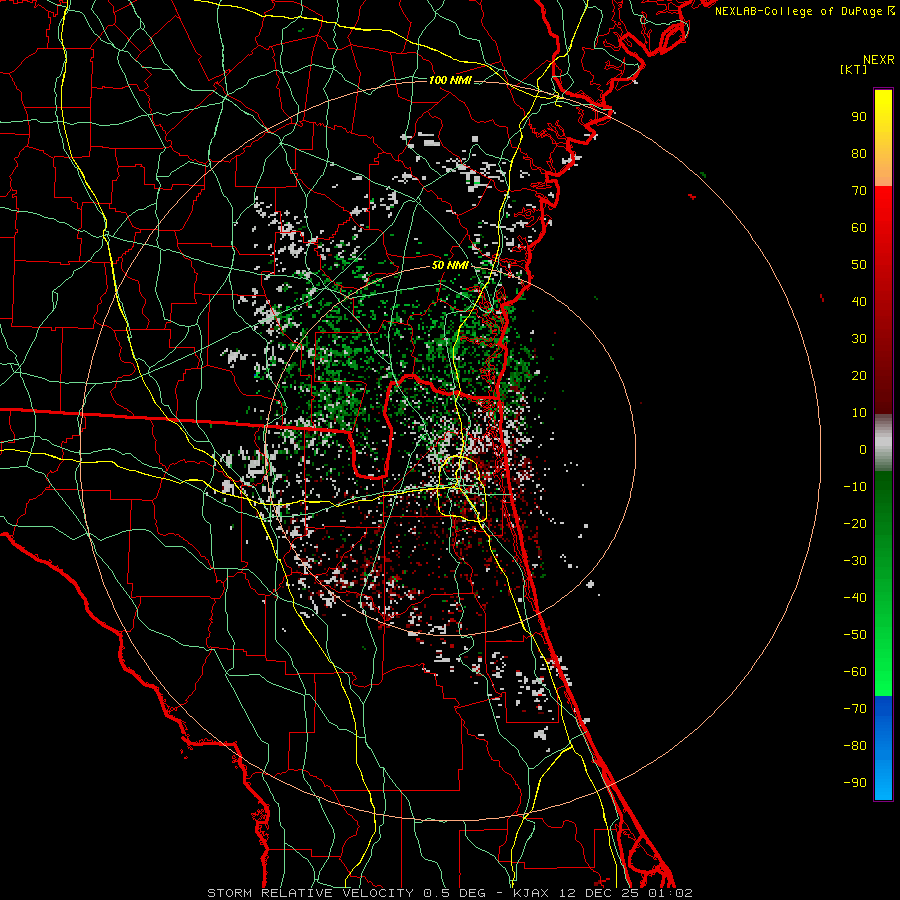Select the 100 NMI range ring label
Screen dimensions: 900x900
(x=450, y=80)
